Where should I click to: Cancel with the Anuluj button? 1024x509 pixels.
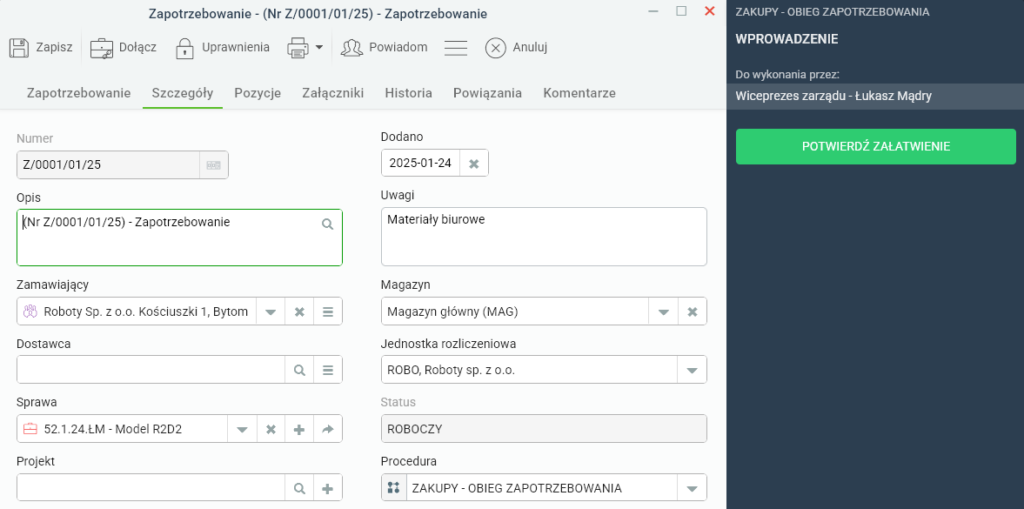point(516,47)
